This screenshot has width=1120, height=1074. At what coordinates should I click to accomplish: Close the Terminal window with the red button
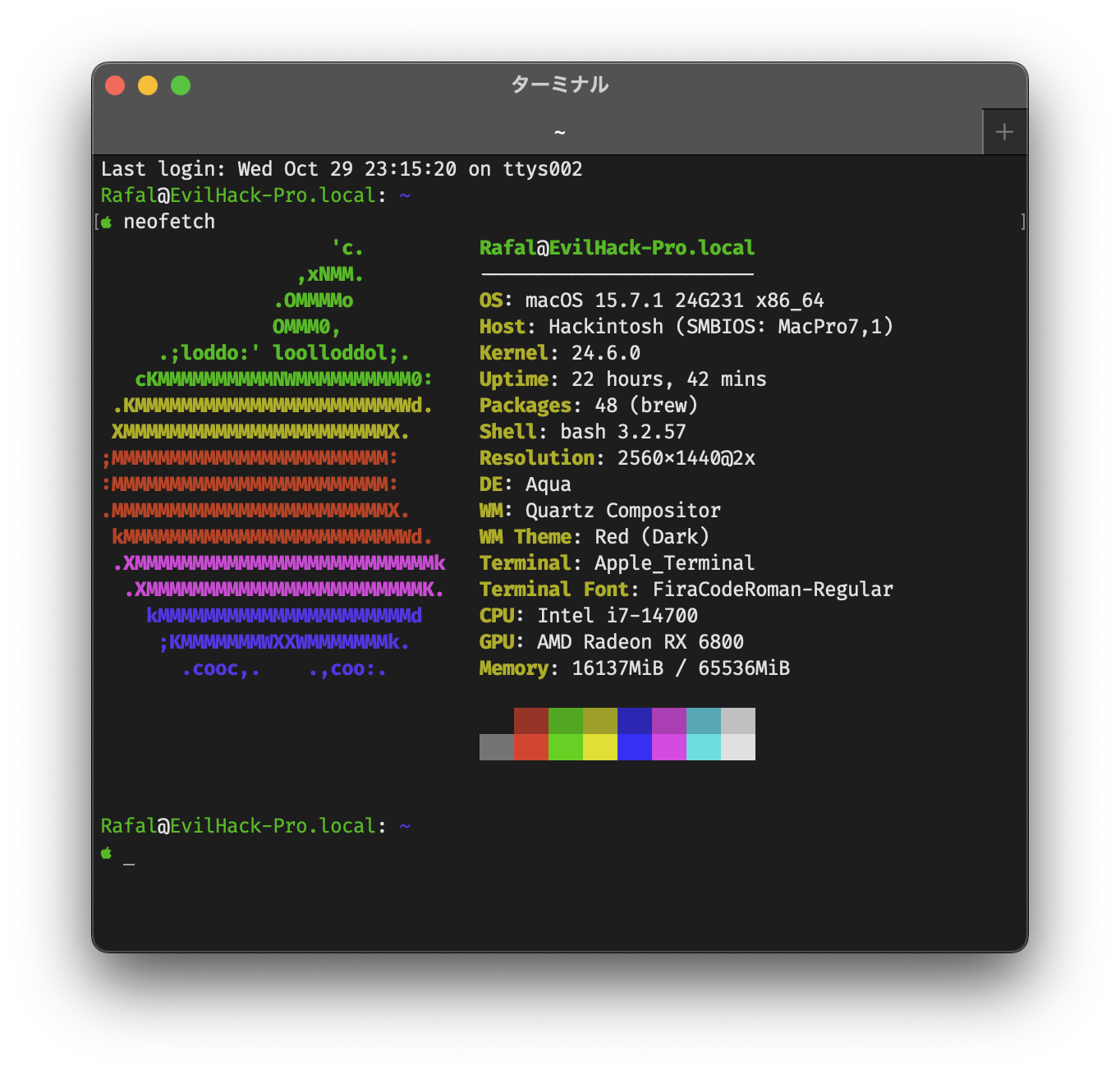115,85
